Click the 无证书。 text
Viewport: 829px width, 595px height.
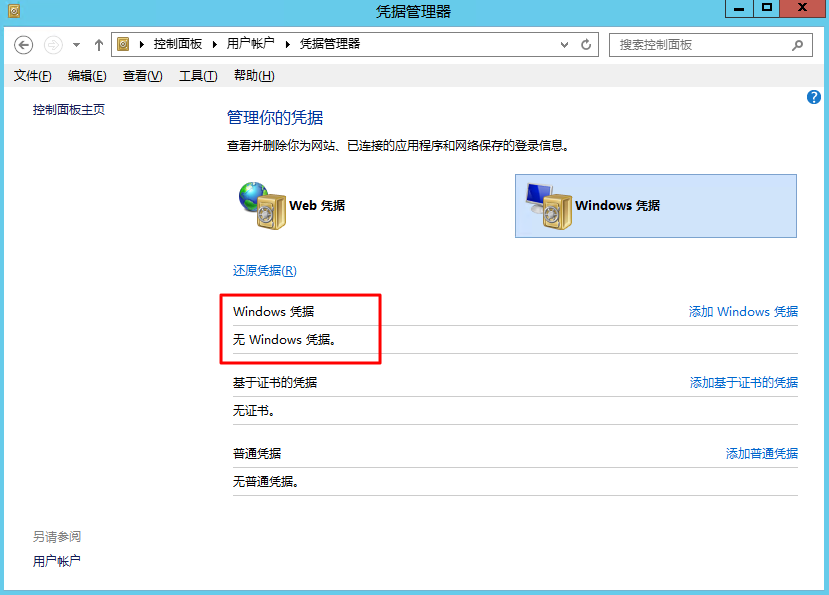[254, 410]
